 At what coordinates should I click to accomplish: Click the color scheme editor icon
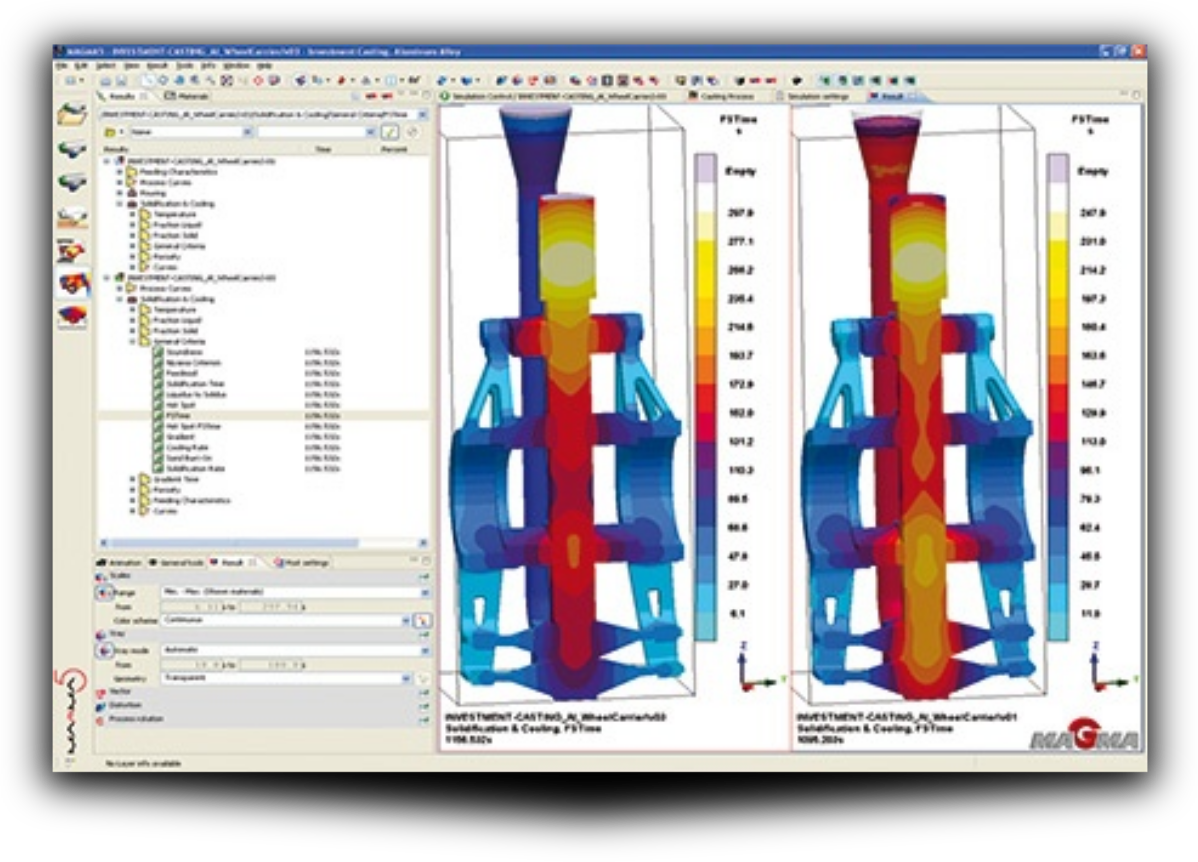(x=423, y=621)
